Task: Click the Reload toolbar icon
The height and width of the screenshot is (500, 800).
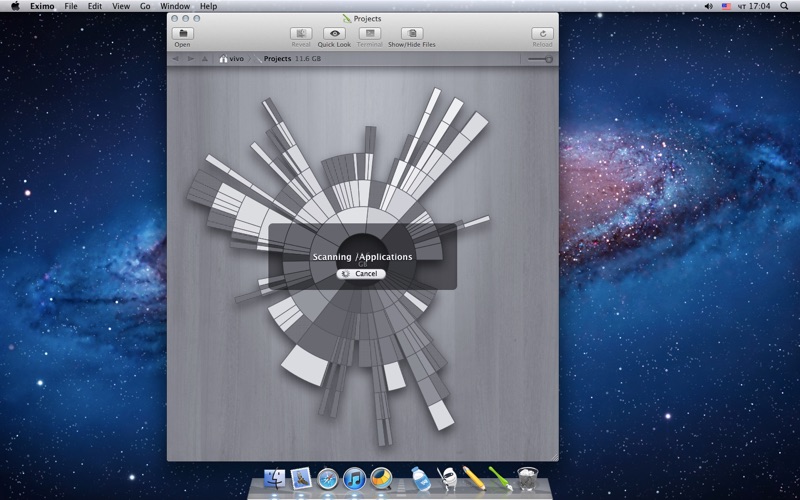Action: tap(542, 34)
